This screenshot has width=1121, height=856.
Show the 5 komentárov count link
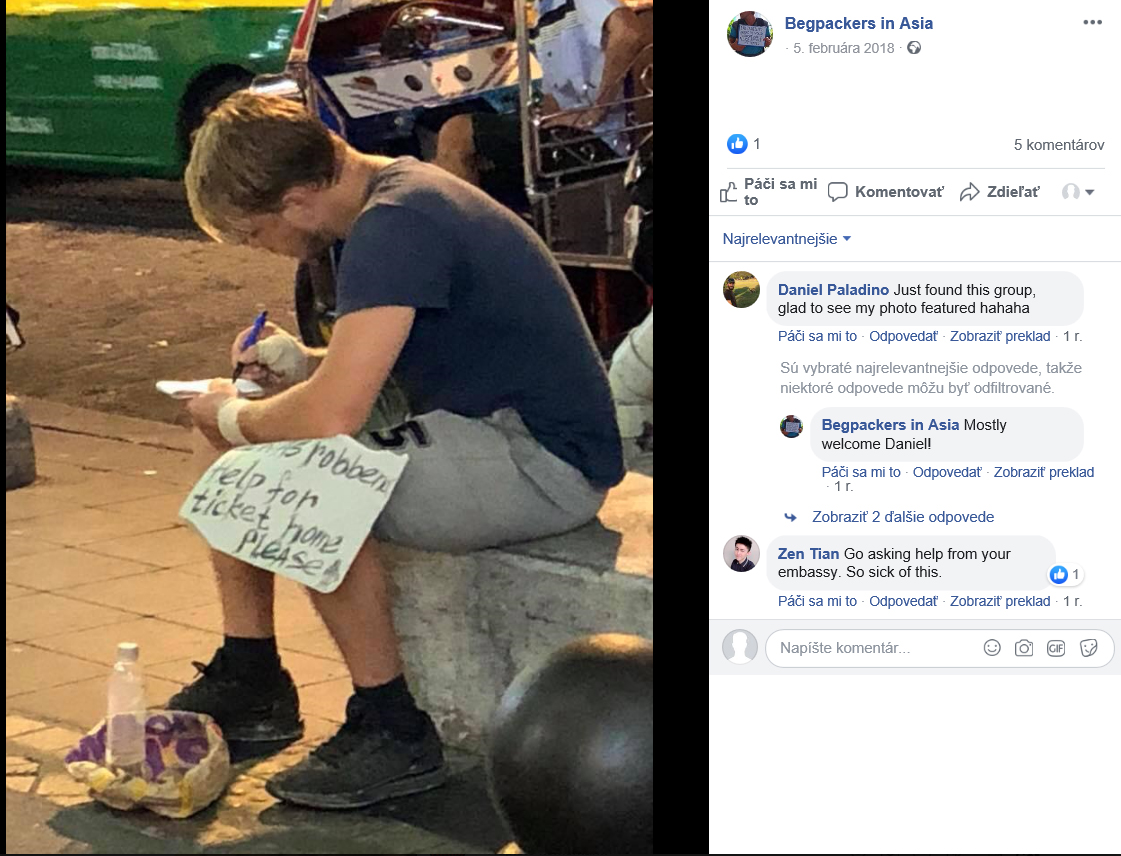click(1059, 144)
